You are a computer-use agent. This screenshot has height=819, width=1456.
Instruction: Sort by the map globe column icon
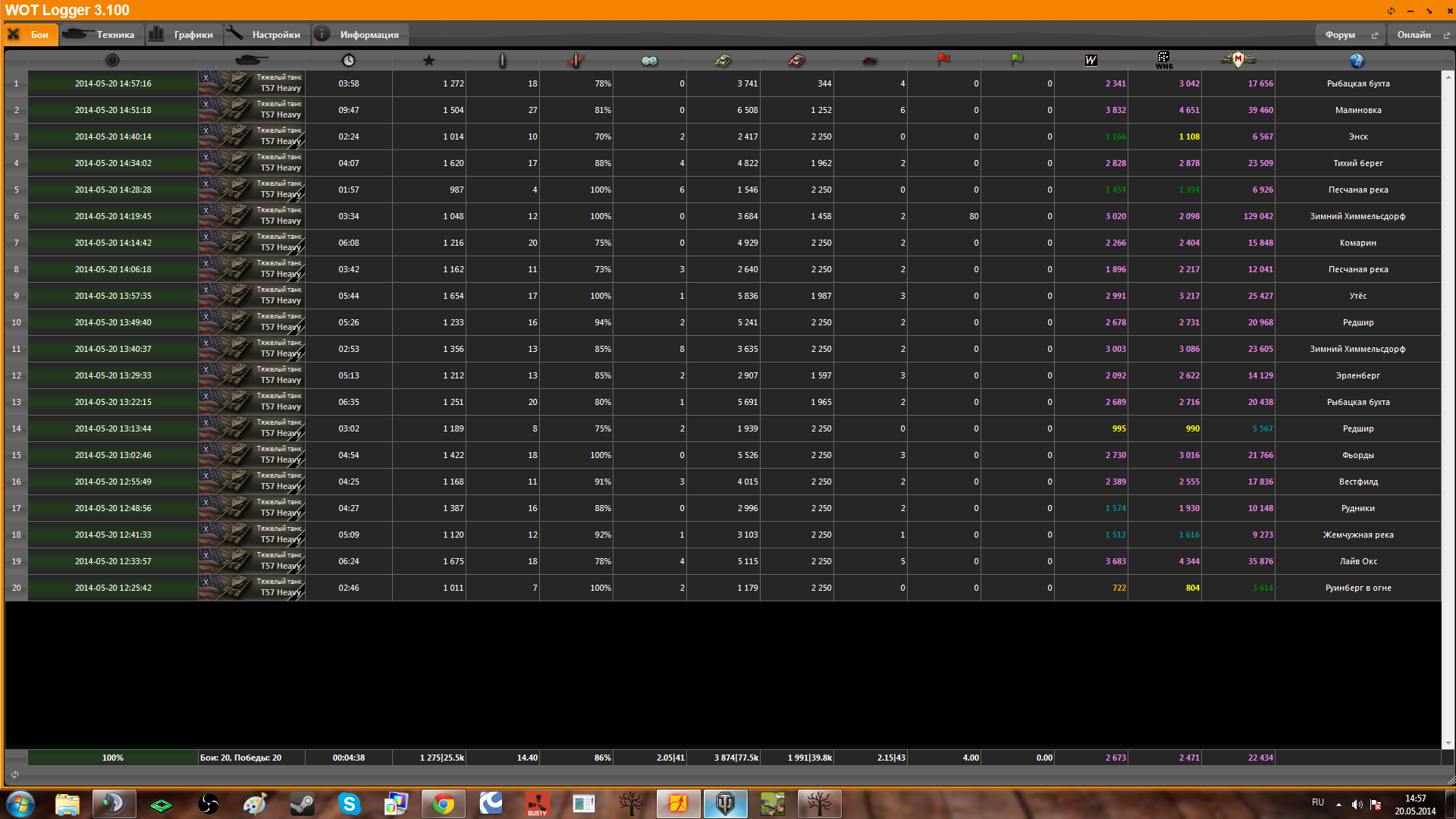coord(1357,60)
